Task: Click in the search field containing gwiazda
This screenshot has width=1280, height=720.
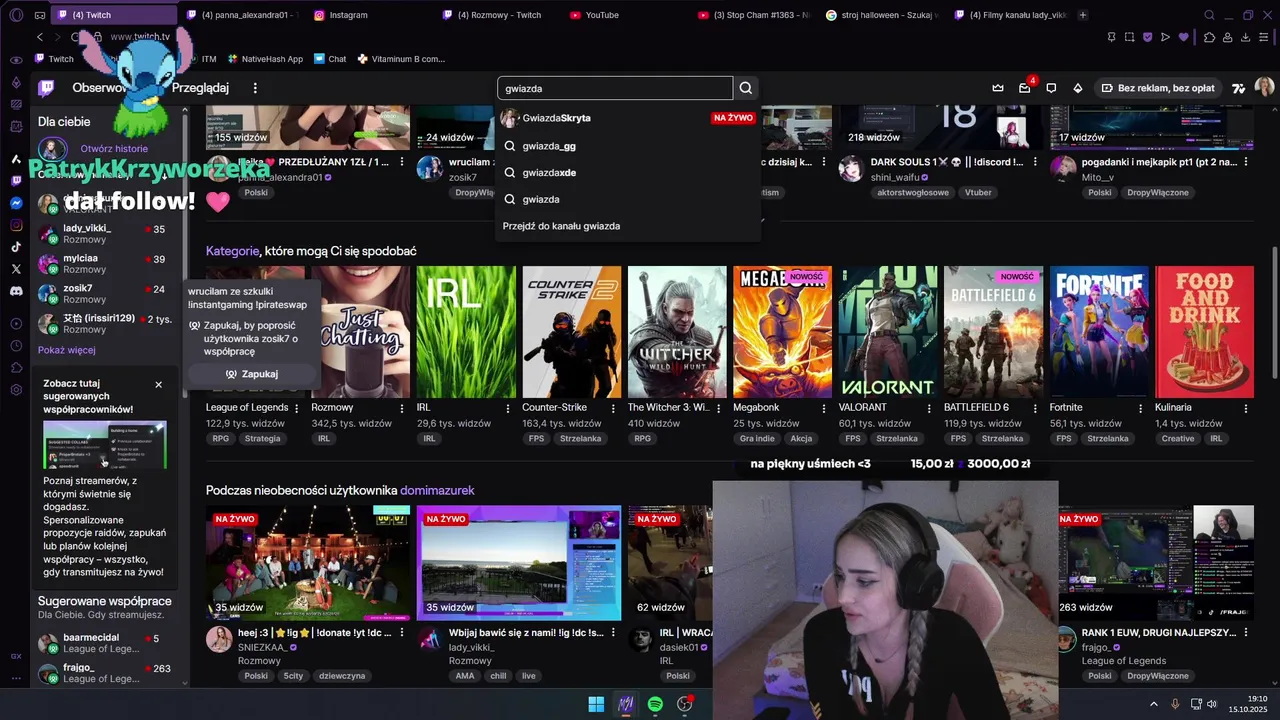Action: click(x=615, y=88)
